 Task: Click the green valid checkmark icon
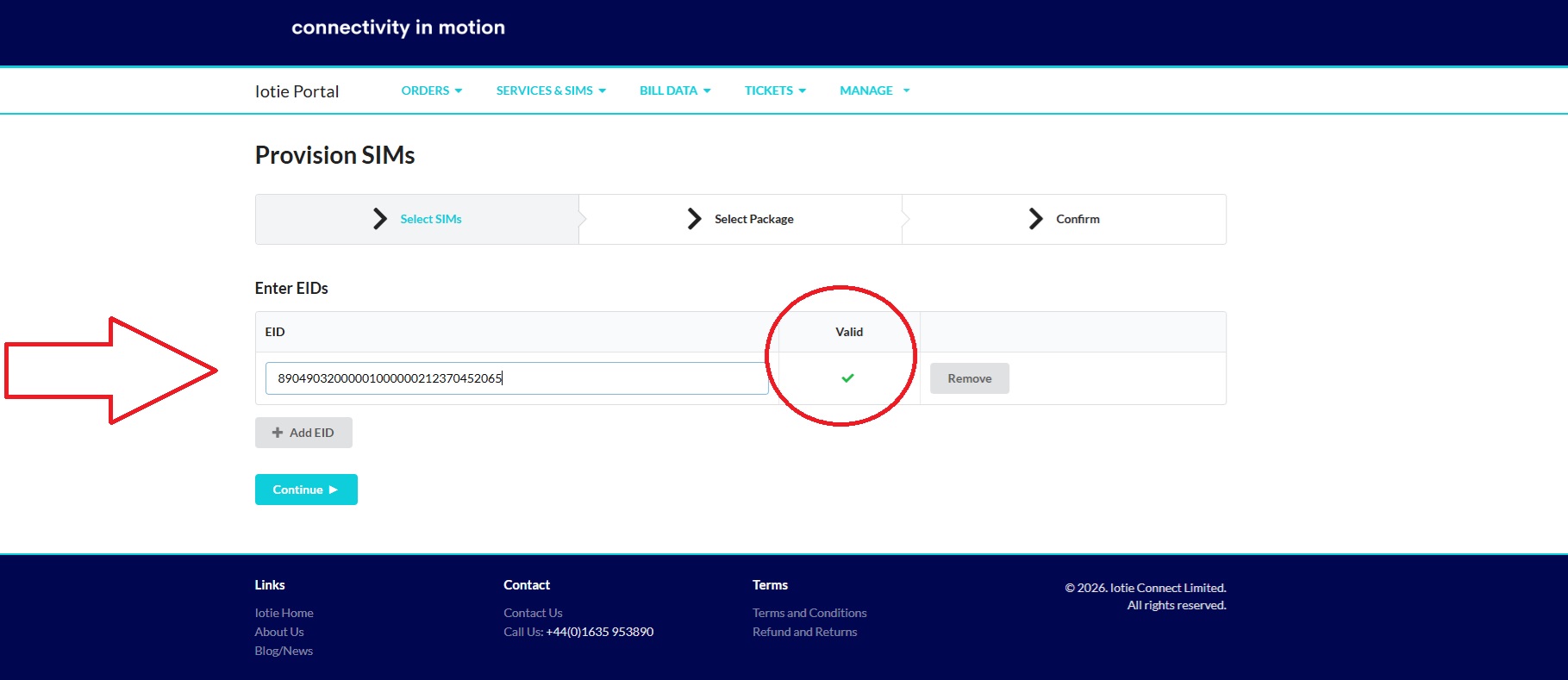pos(847,378)
